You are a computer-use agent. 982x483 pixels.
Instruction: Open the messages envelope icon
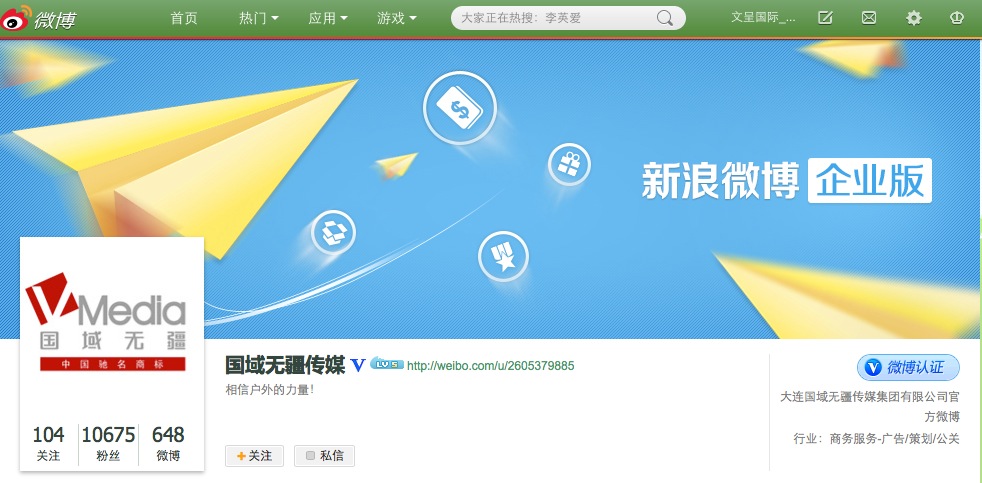coord(869,18)
